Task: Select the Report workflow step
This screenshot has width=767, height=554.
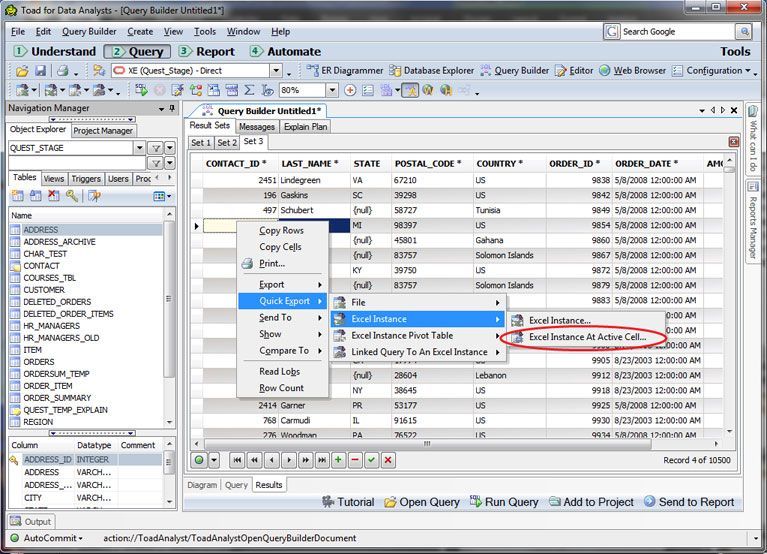Action: (x=206, y=51)
